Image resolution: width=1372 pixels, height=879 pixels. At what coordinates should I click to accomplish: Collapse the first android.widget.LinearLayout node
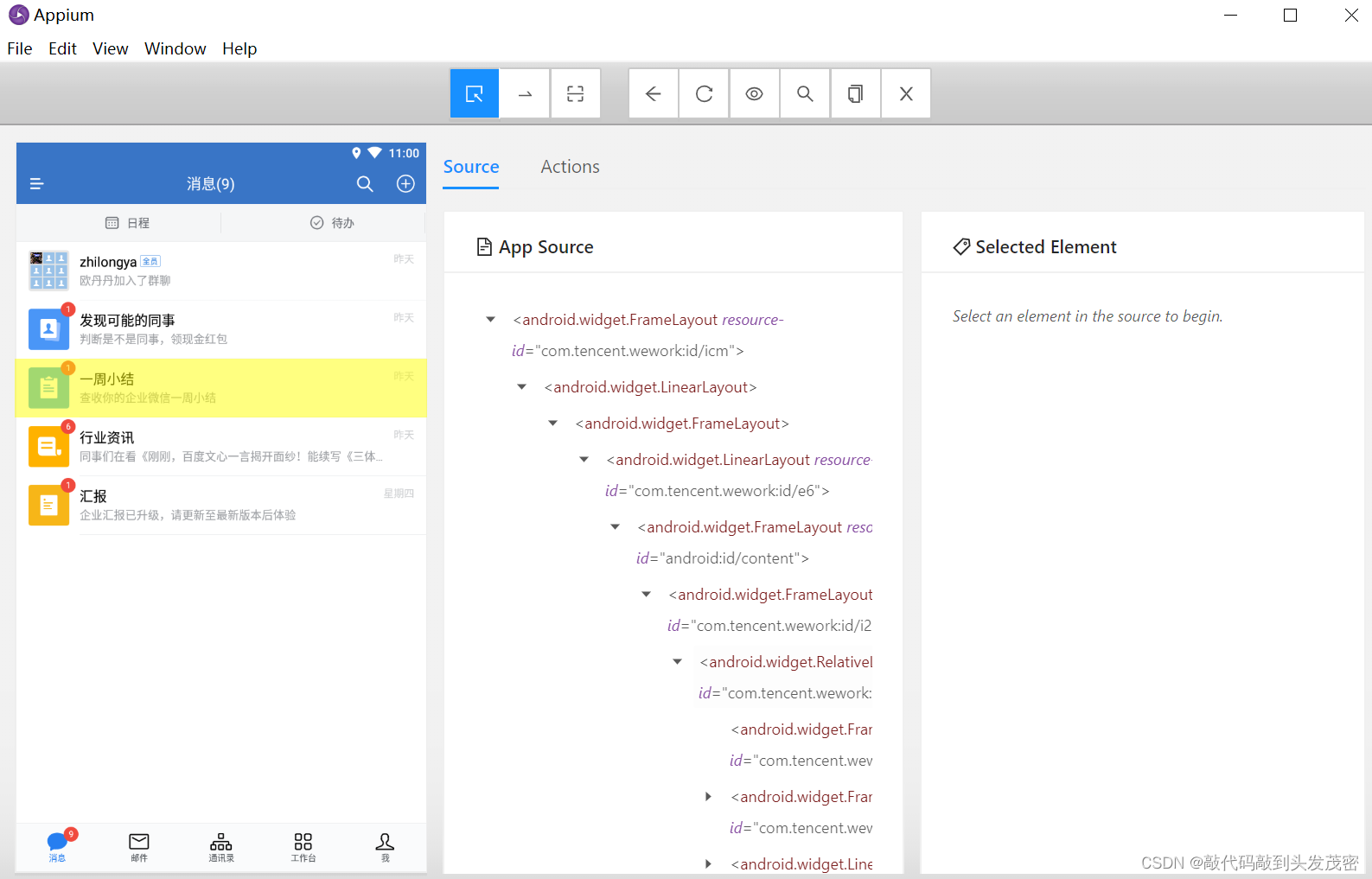522,387
